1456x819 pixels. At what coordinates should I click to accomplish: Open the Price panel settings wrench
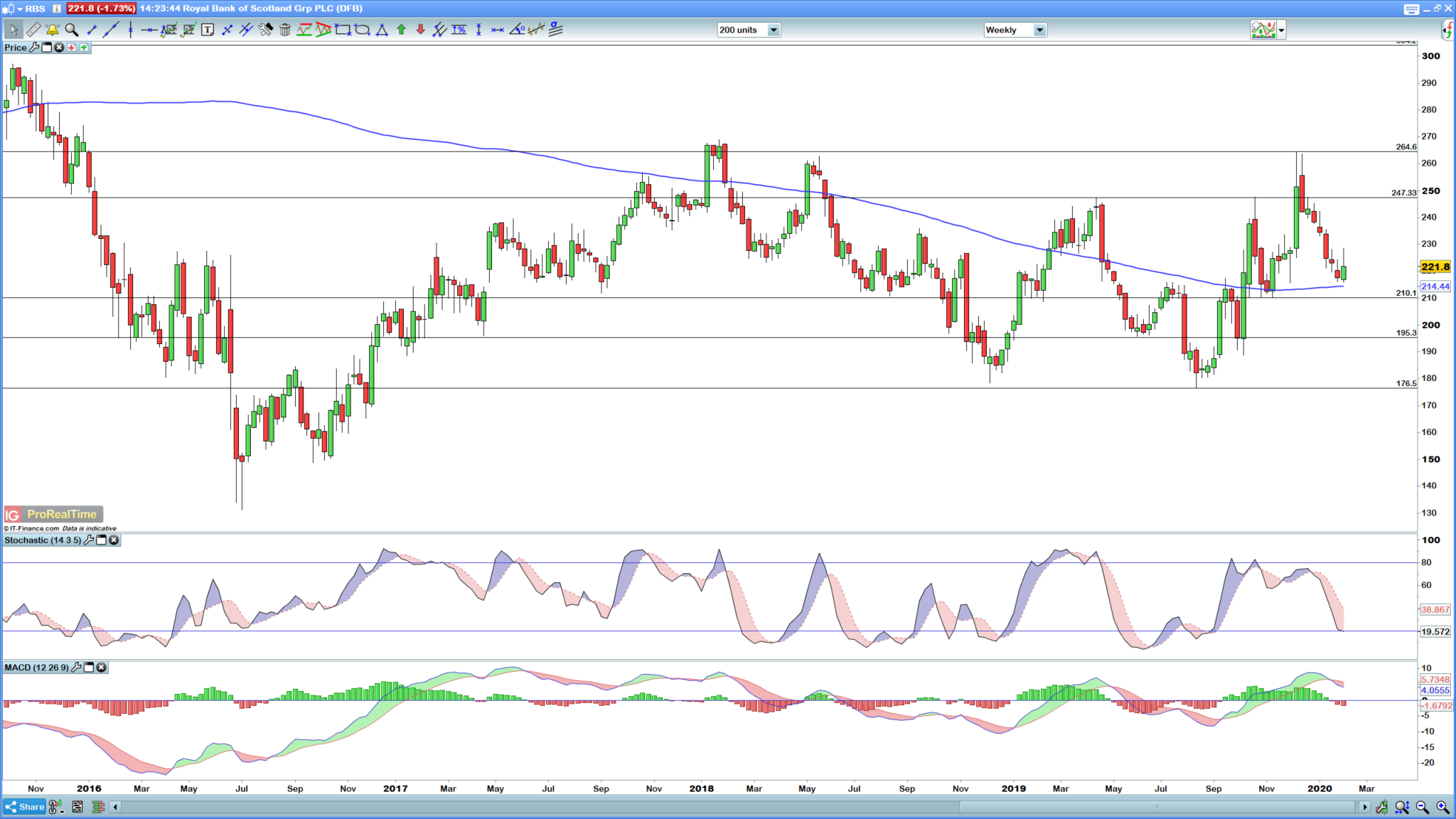click(36, 48)
